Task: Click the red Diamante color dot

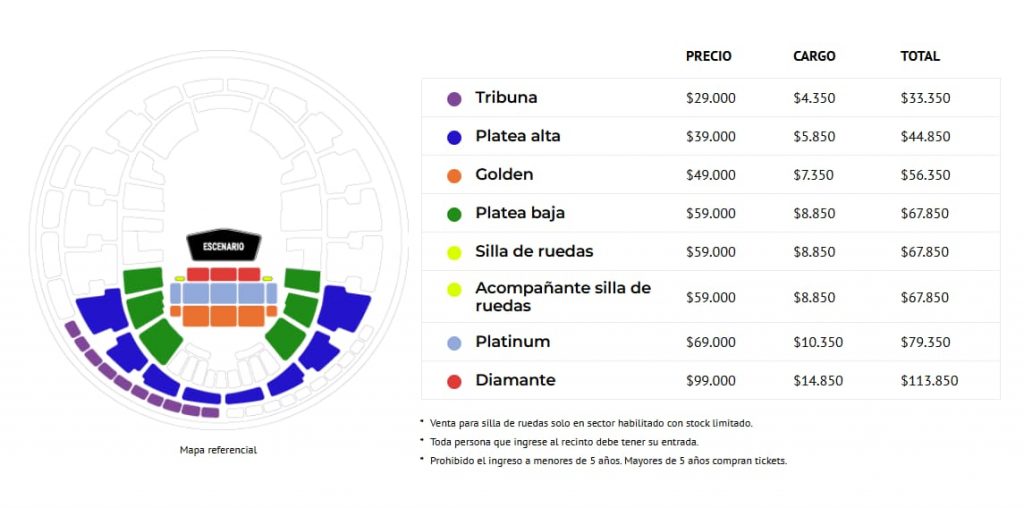Action: 454,381
